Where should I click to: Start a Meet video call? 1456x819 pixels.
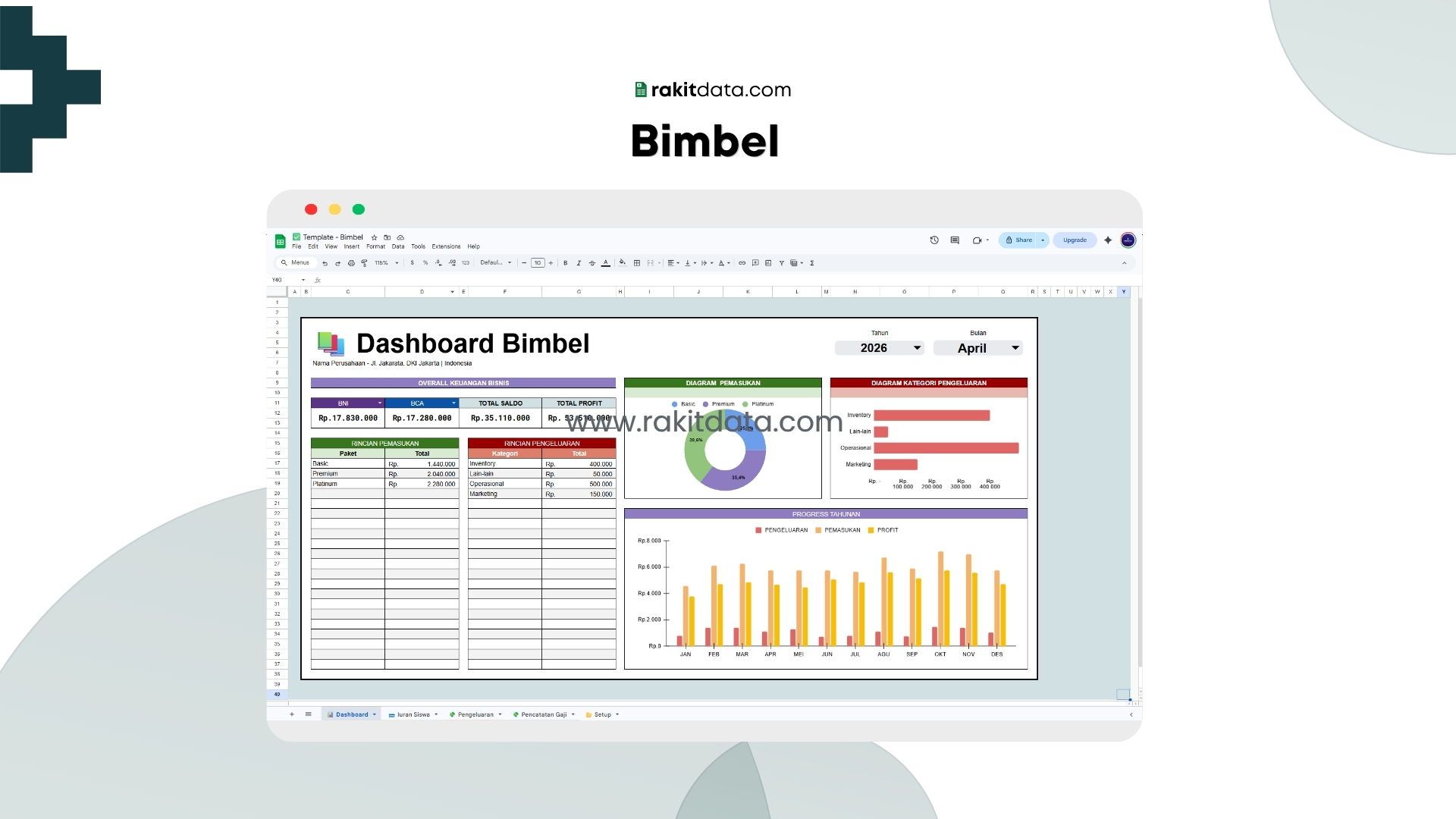(x=977, y=240)
